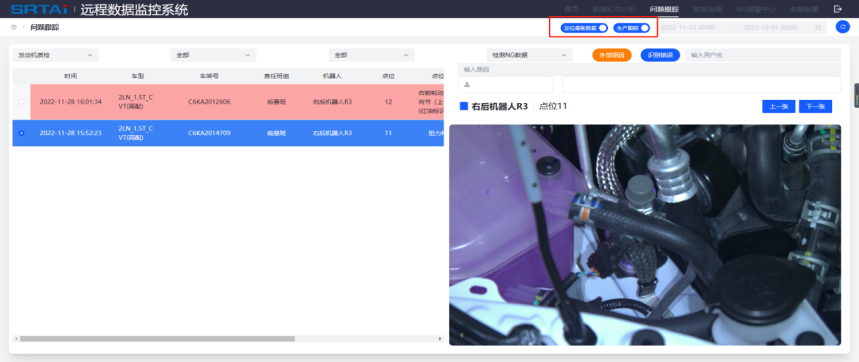Click the horizontal table scrollbar thumb
This screenshot has width=859, height=362.
157,339
